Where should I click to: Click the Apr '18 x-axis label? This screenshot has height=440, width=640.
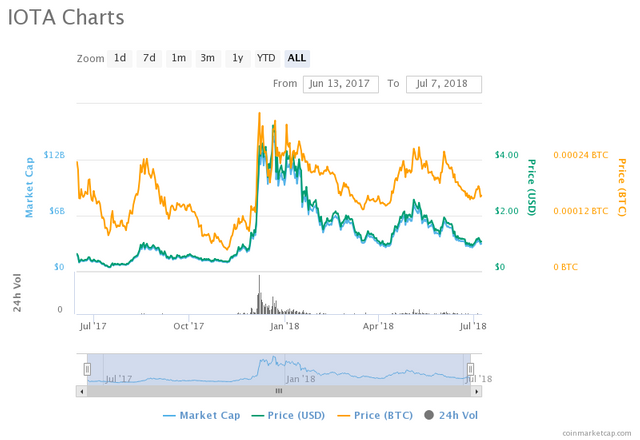point(378,326)
